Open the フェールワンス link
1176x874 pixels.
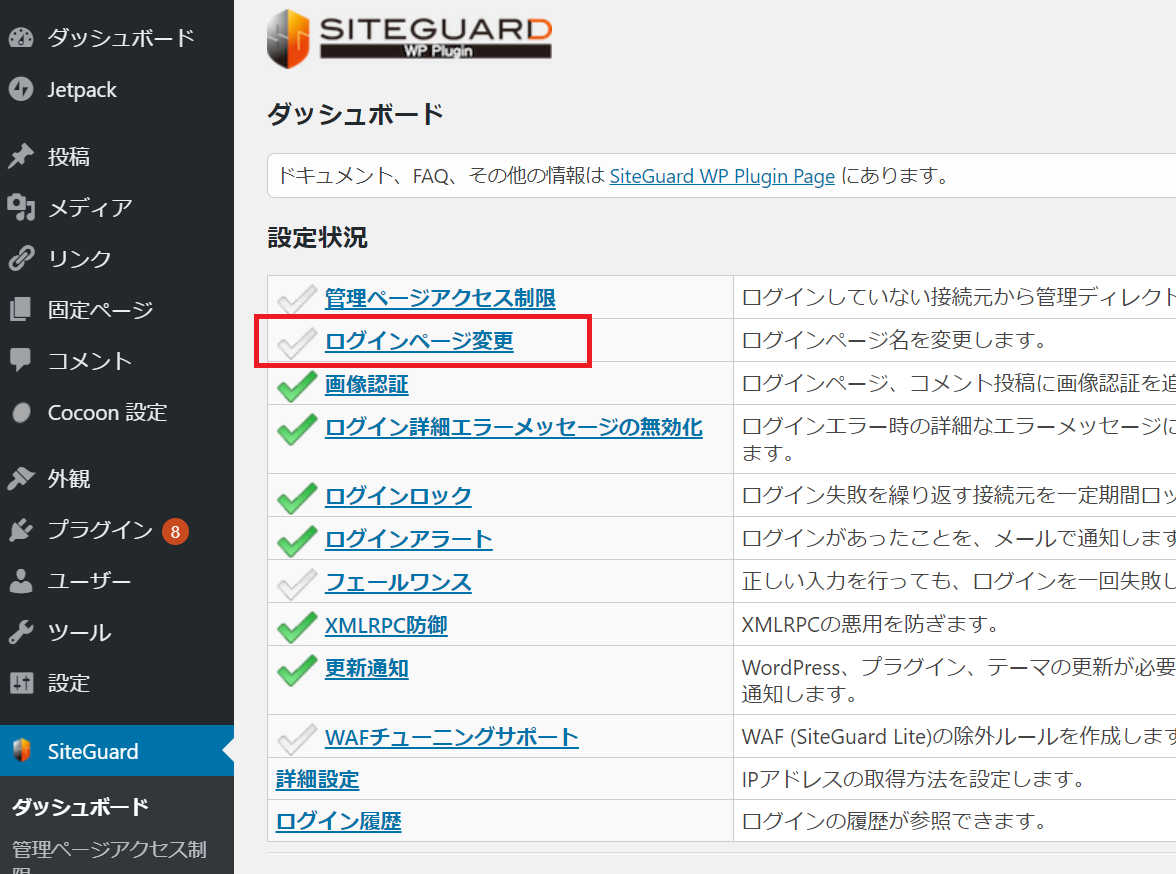coord(398,582)
